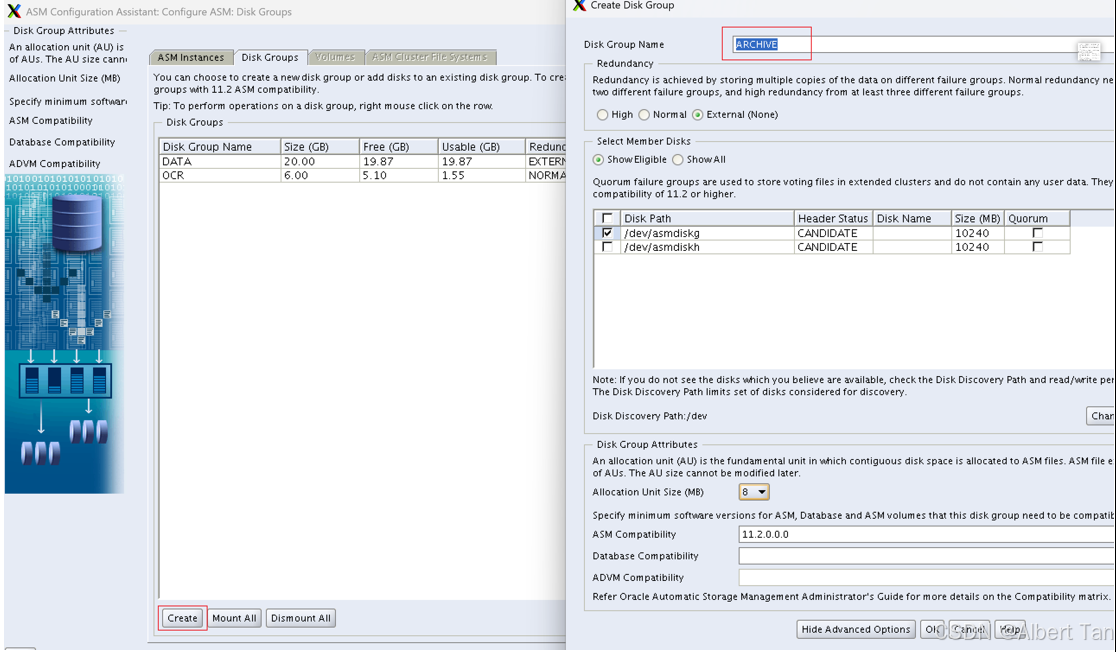Switch to ASM Instances tab
Image resolution: width=1118 pixels, height=652 pixels.
190,57
